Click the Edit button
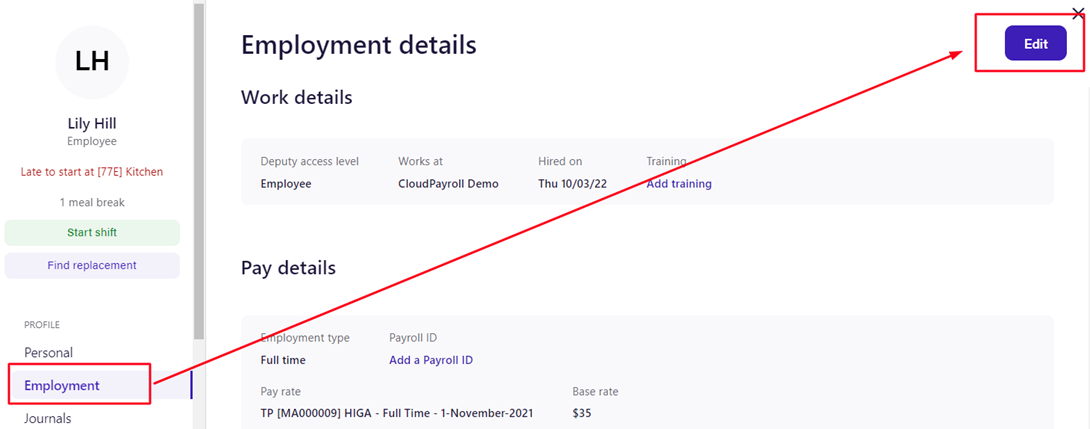Image resolution: width=1090 pixels, height=429 pixels. pyautogui.click(x=1035, y=43)
